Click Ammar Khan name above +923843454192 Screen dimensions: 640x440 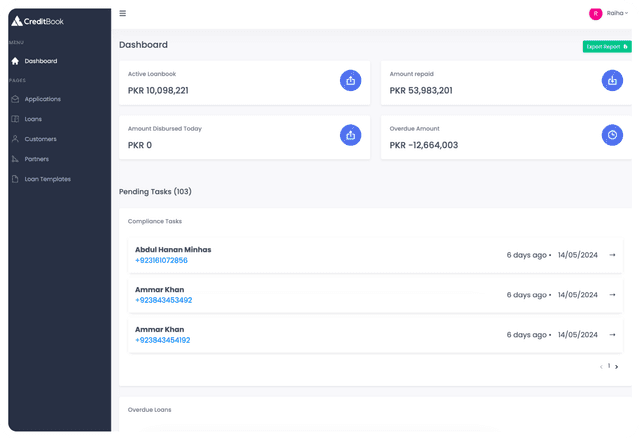click(x=160, y=330)
